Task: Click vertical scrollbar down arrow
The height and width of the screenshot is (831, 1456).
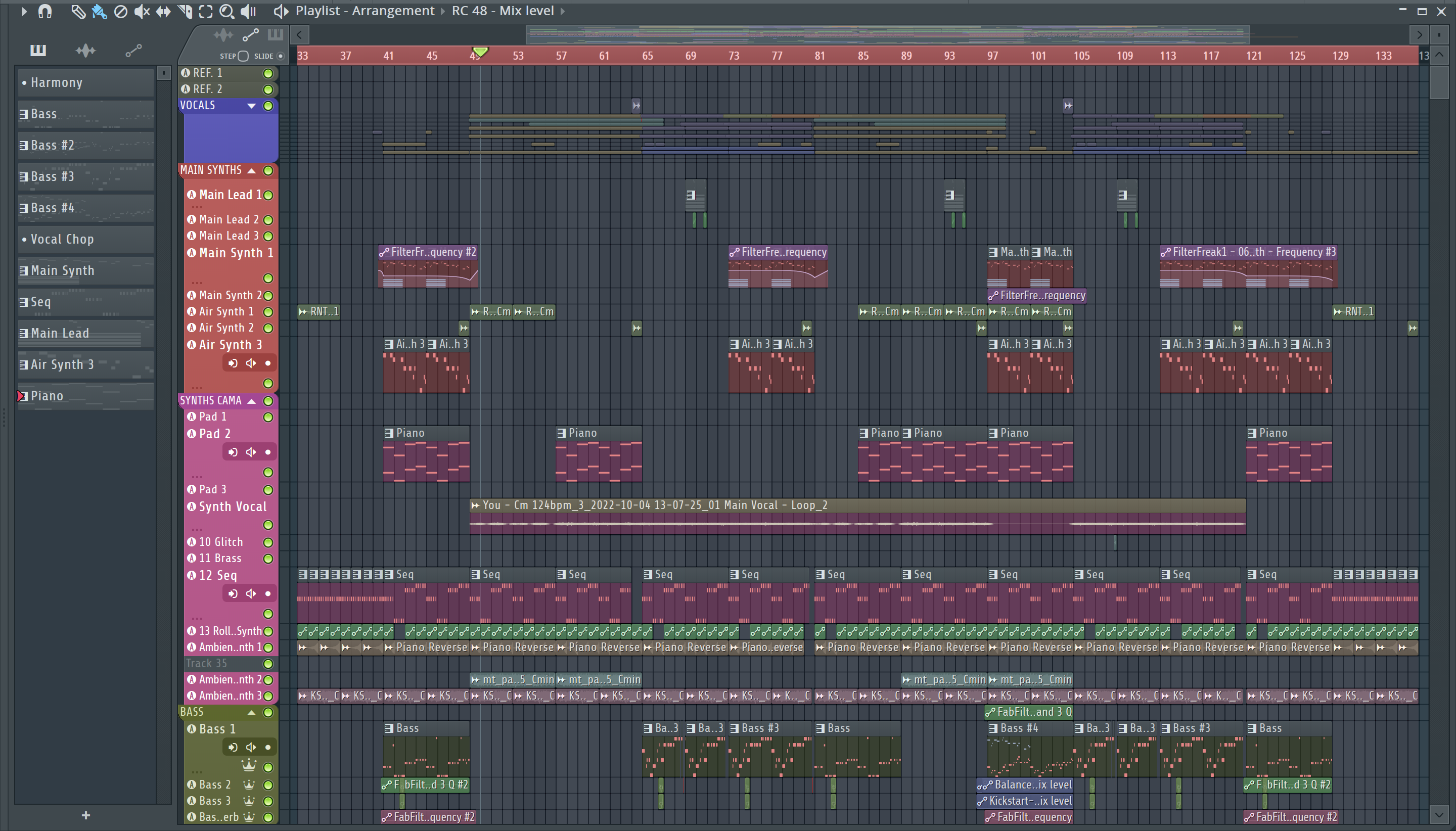Action: coord(1439,814)
